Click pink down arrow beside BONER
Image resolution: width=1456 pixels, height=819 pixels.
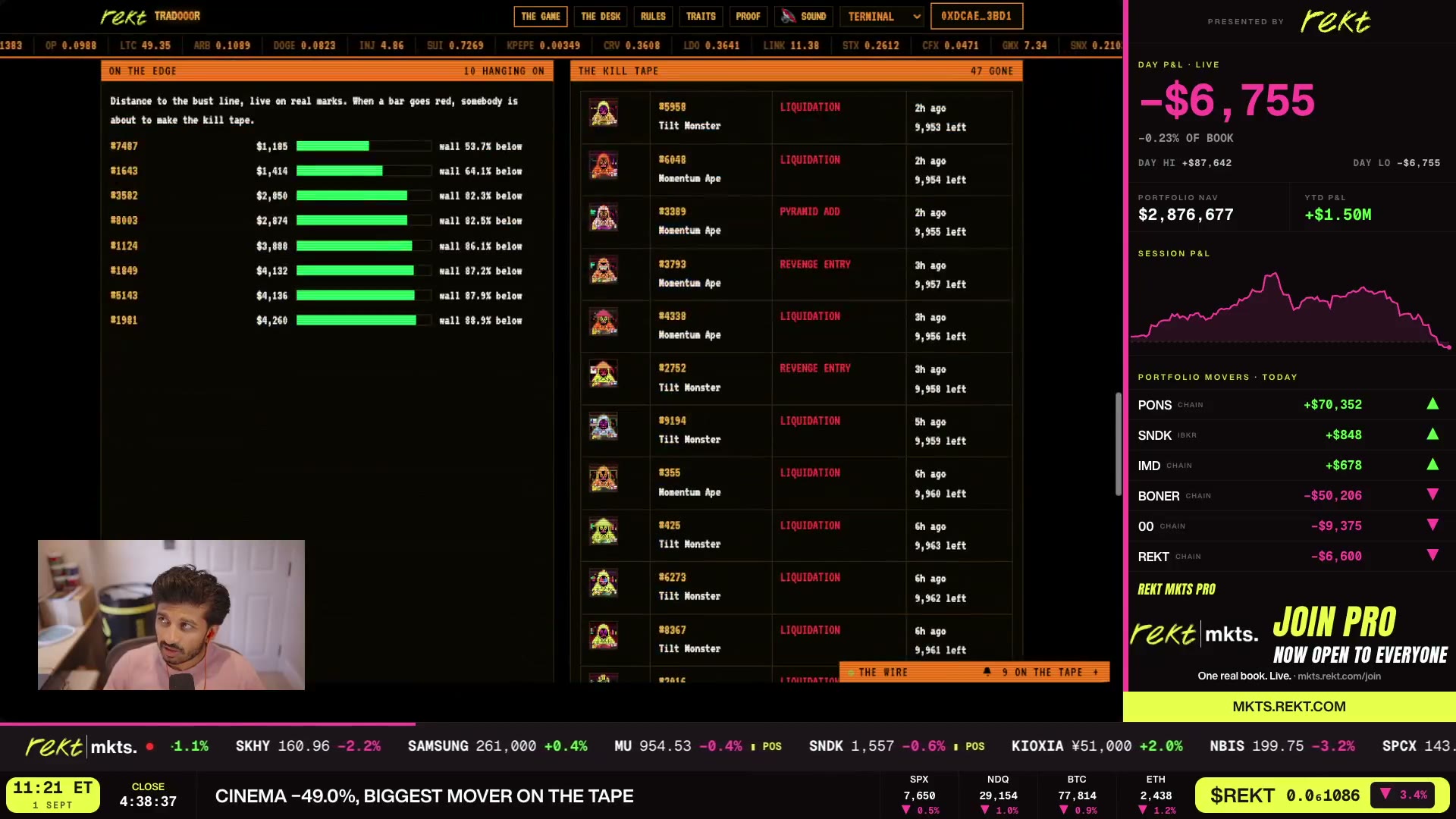click(1432, 494)
